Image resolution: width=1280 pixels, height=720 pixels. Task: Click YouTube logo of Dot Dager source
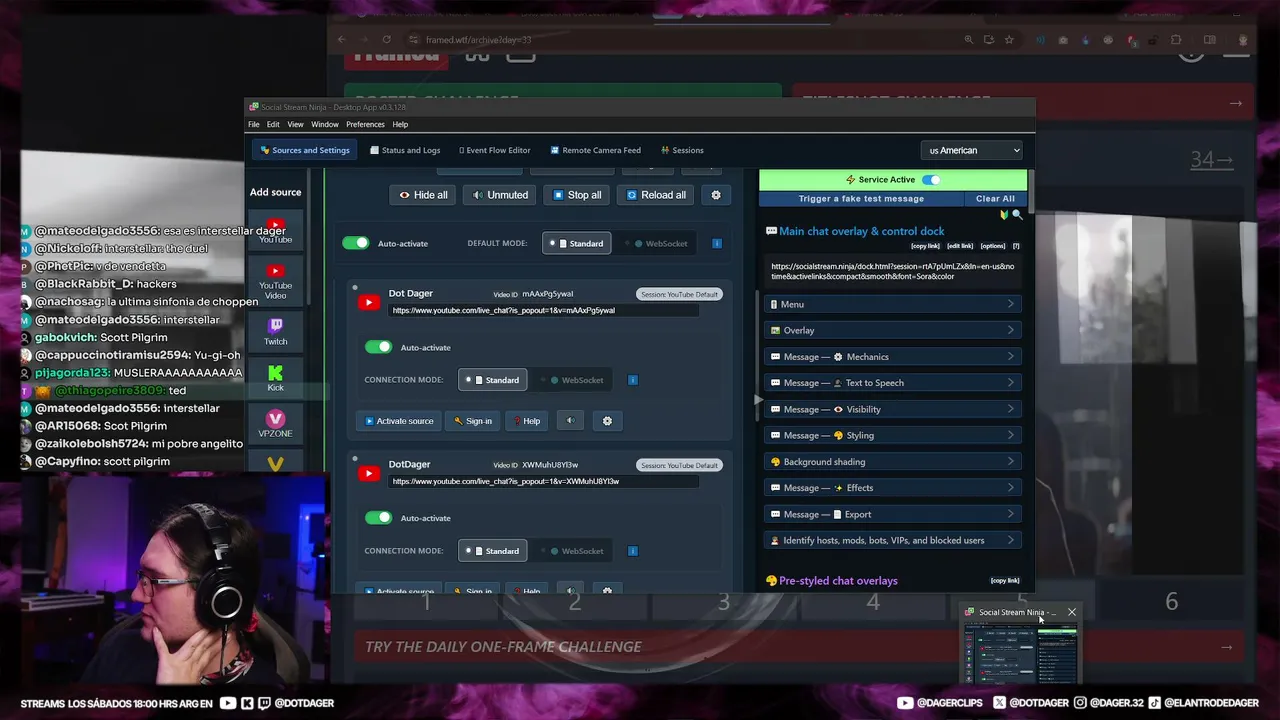tap(369, 302)
